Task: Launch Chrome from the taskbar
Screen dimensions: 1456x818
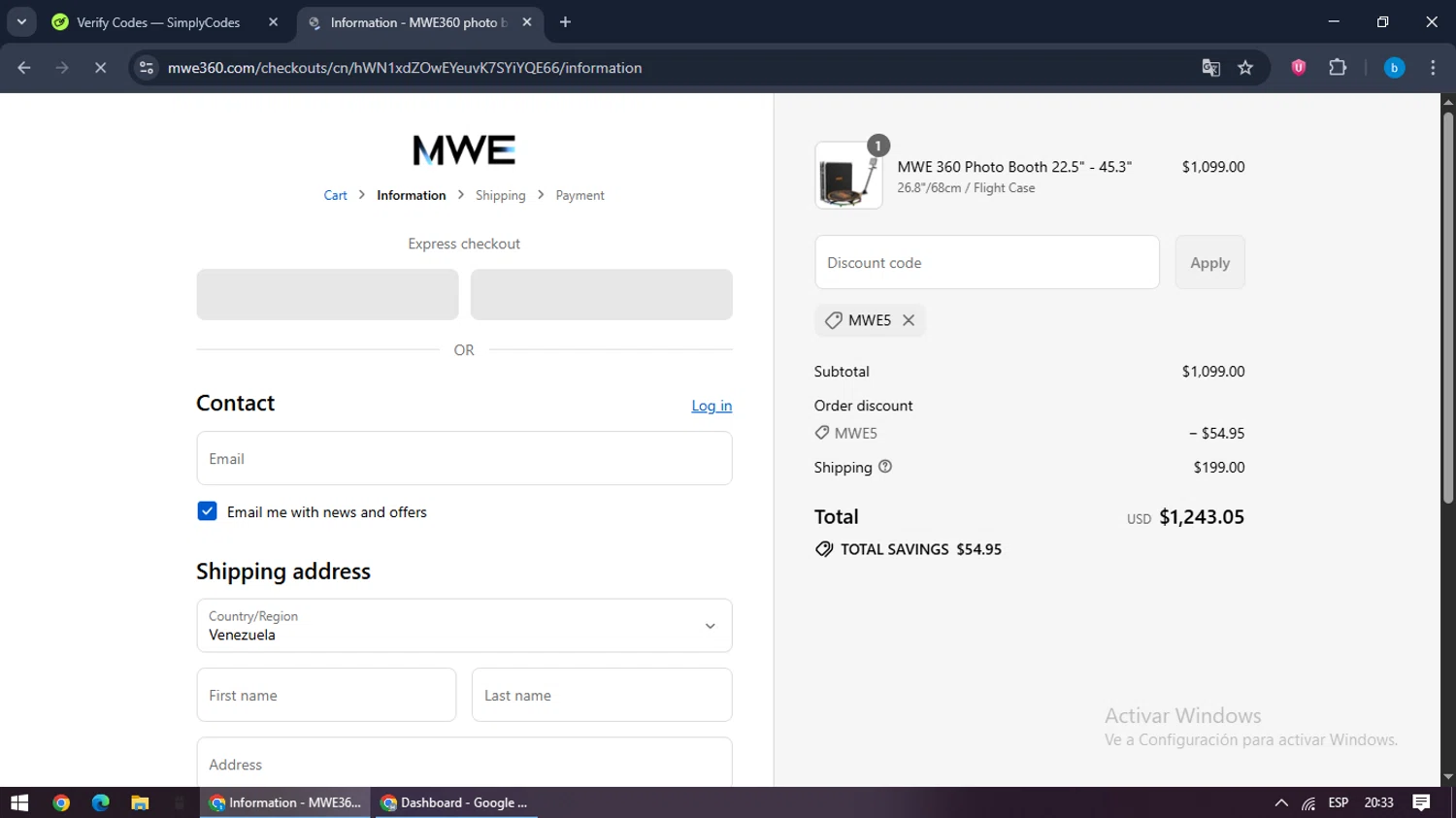Action: pyautogui.click(x=61, y=802)
